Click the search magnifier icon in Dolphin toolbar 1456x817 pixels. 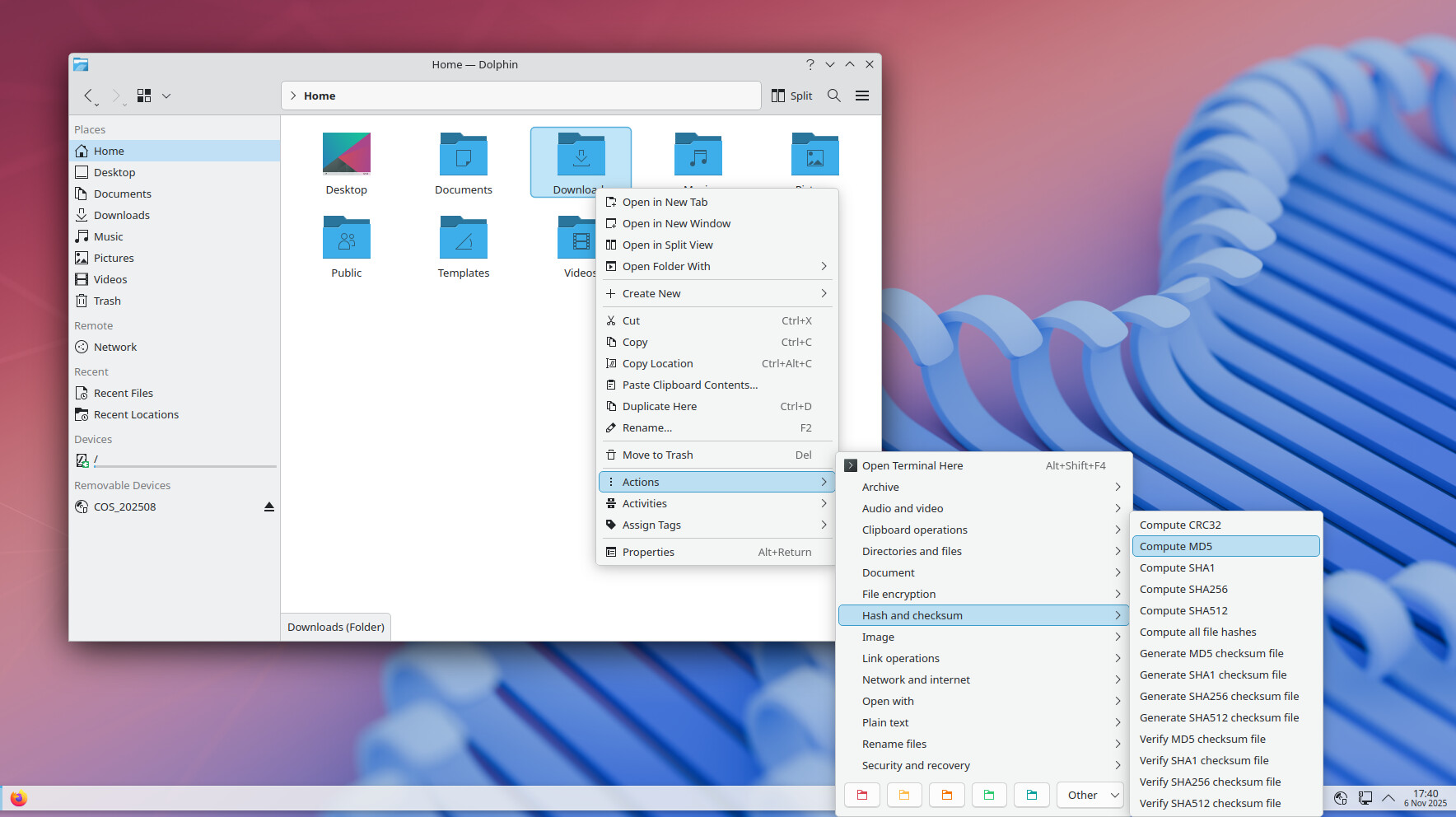pyautogui.click(x=833, y=96)
